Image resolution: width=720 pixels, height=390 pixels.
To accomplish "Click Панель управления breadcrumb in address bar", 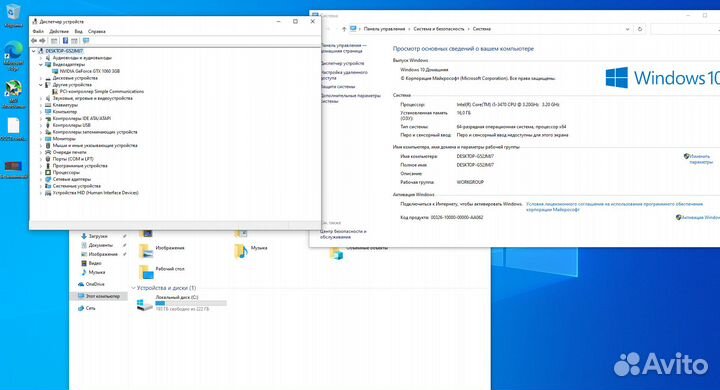I will [x=384, y=29].
